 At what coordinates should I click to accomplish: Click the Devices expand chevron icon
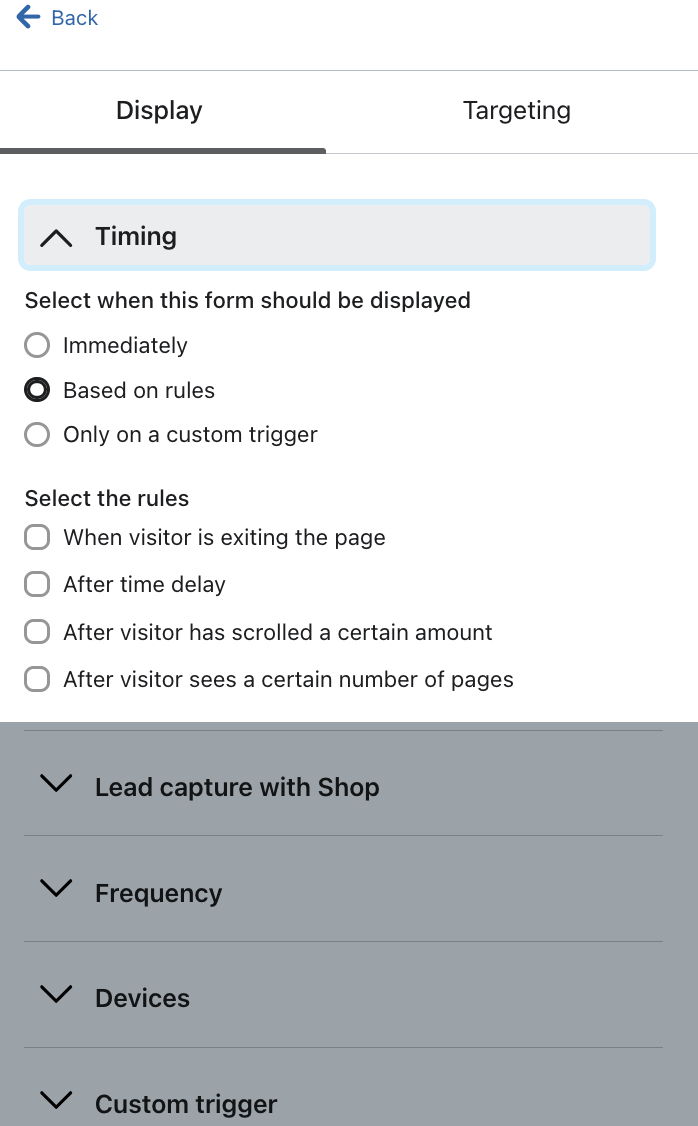(56, 994)
